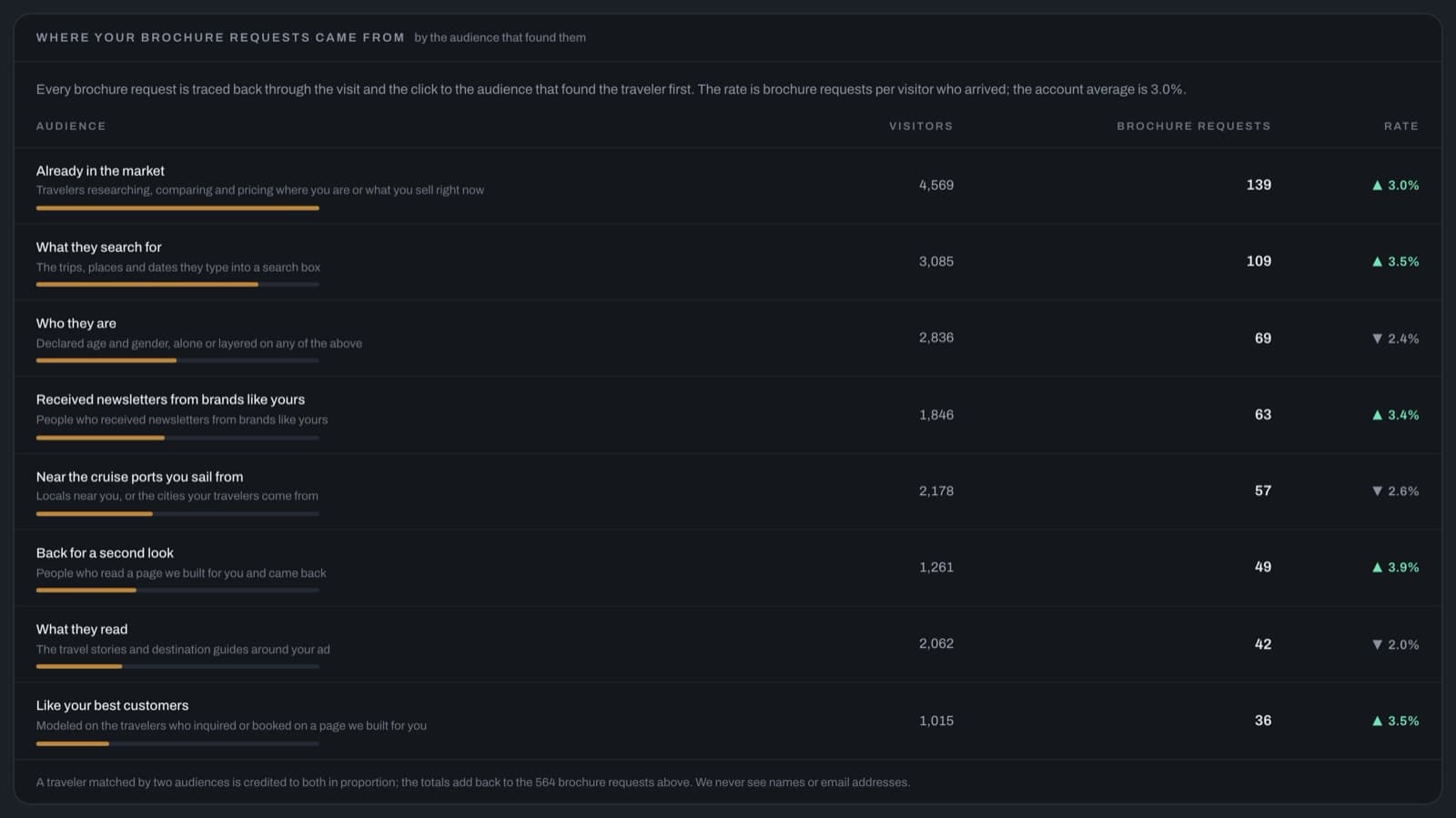The image size is (1456, 818).
Task: Click the green up triangle in the What they search for row
Action: 1377,261
